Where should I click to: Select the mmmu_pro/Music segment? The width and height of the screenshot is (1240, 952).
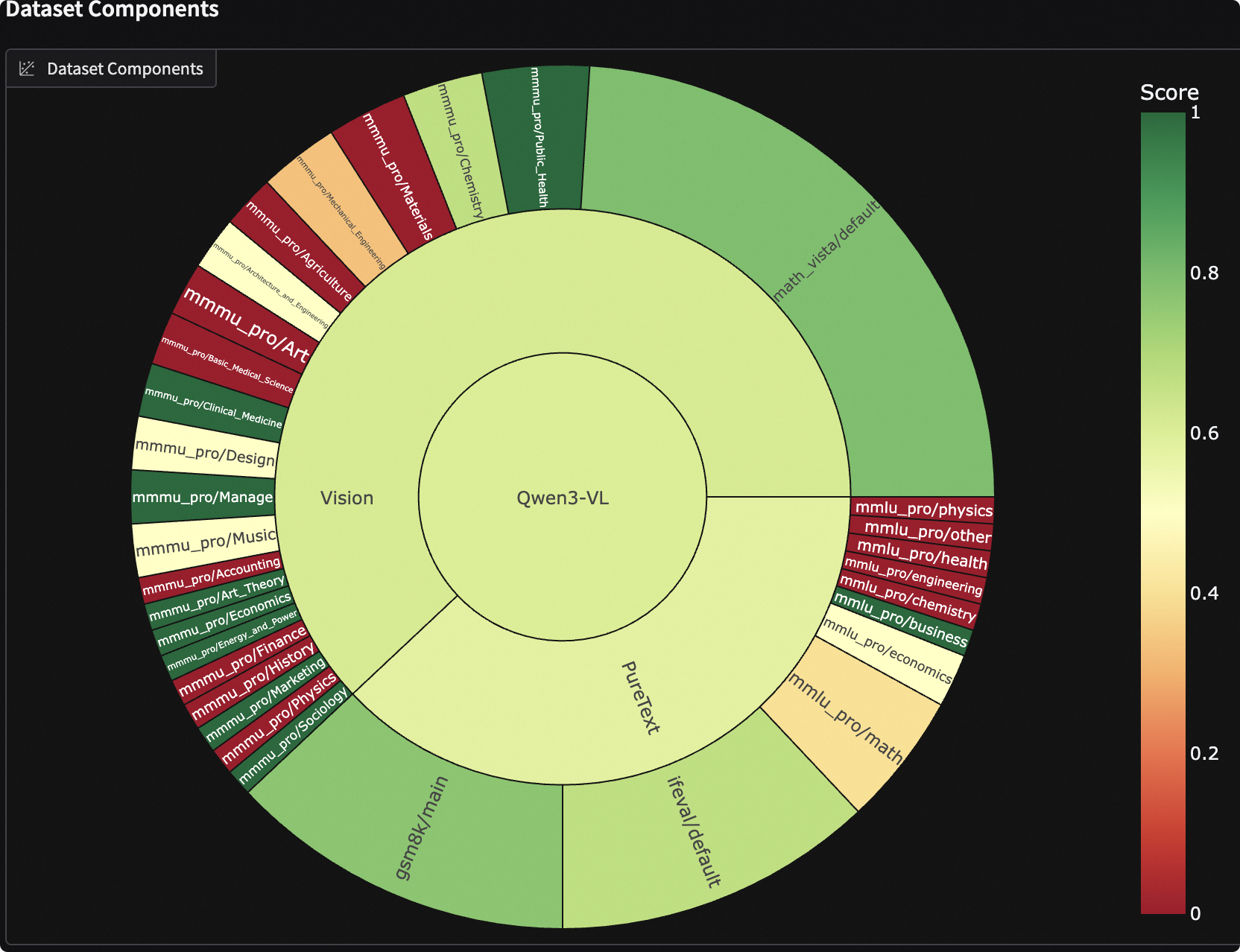(x=206, y=543)
